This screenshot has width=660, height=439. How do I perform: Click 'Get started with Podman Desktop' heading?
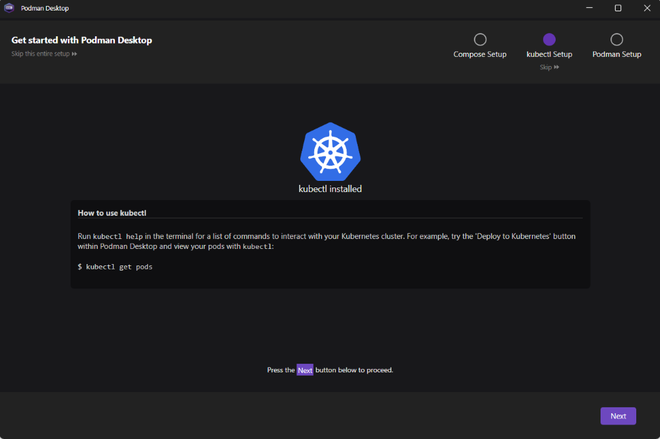(x=82, y=41)
